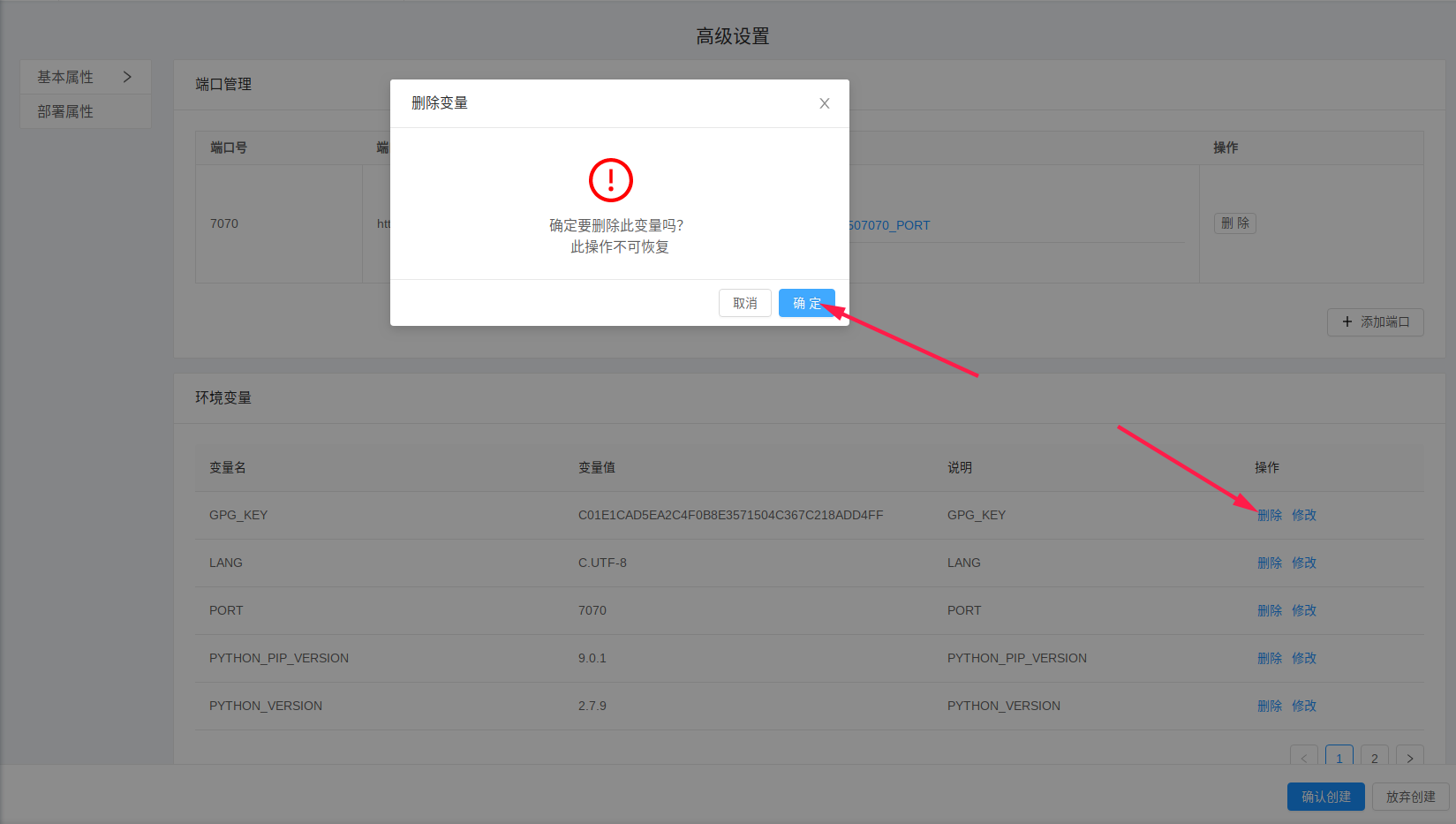Close the 删除变量 dialog with X

pos(825,103)
